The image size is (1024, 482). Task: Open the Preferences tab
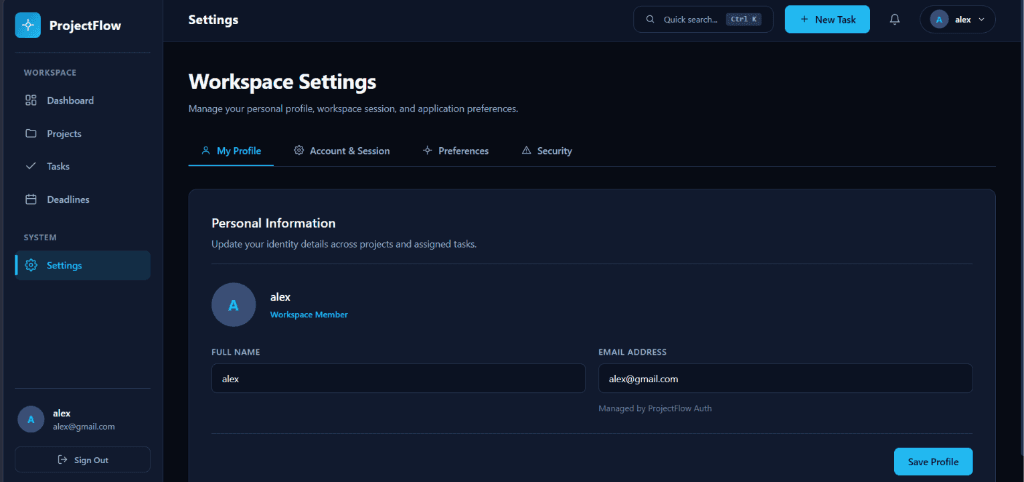[455, 151]
